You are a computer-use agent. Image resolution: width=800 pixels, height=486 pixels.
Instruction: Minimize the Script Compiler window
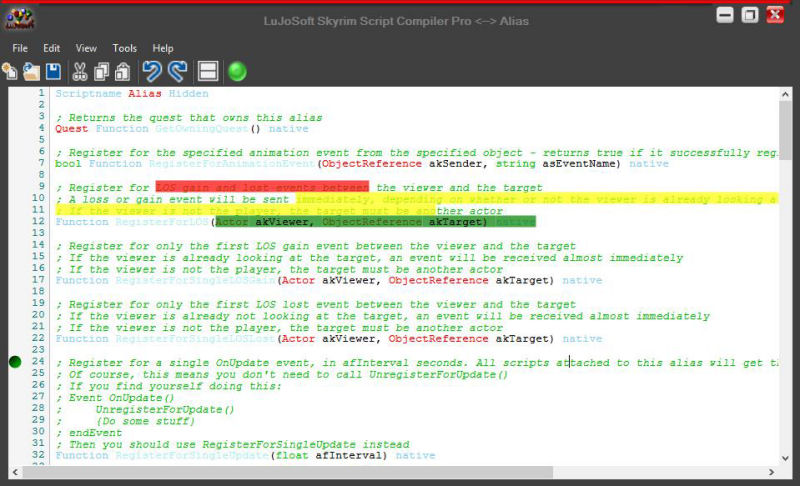click(725, 15)
